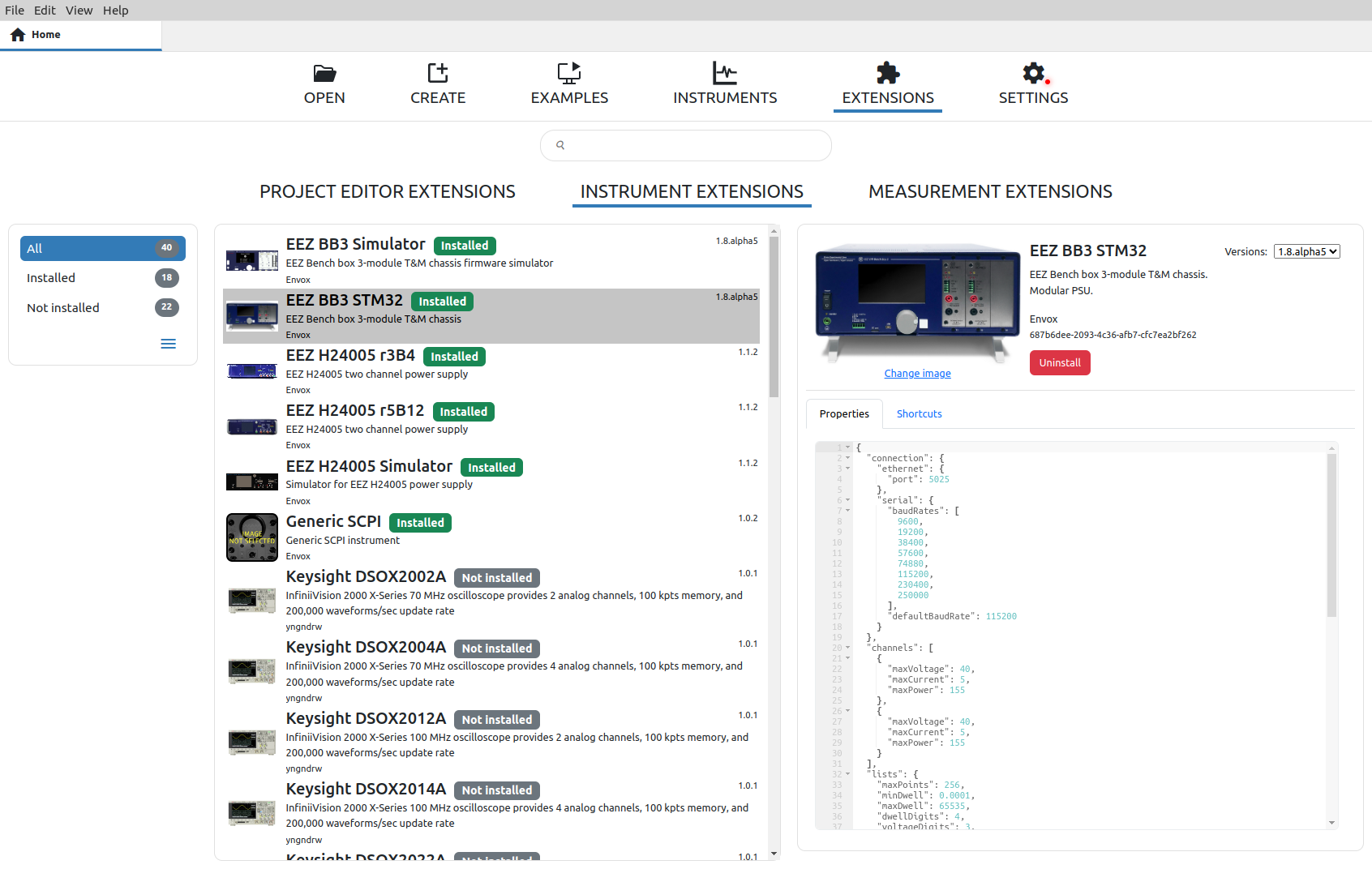Open the File menu
1372x869 pixels.
(15, 11)
